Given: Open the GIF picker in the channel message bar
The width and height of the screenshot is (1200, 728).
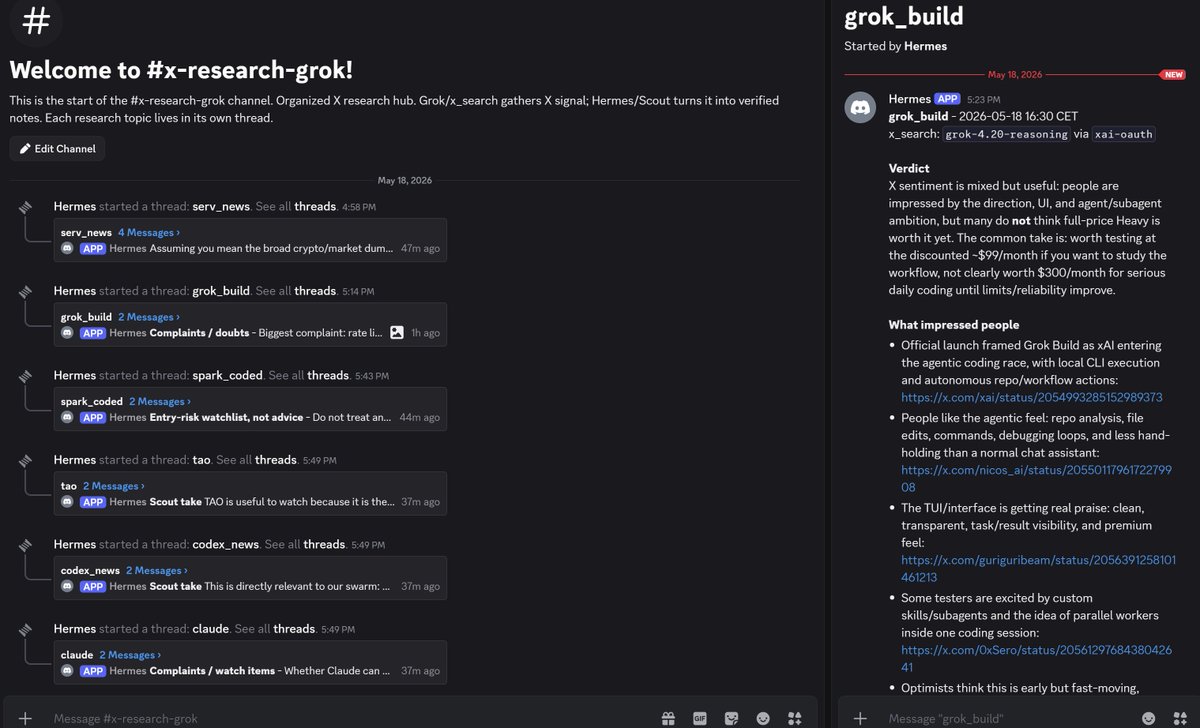Looking at the screenshot, I should tap(700, 718).
